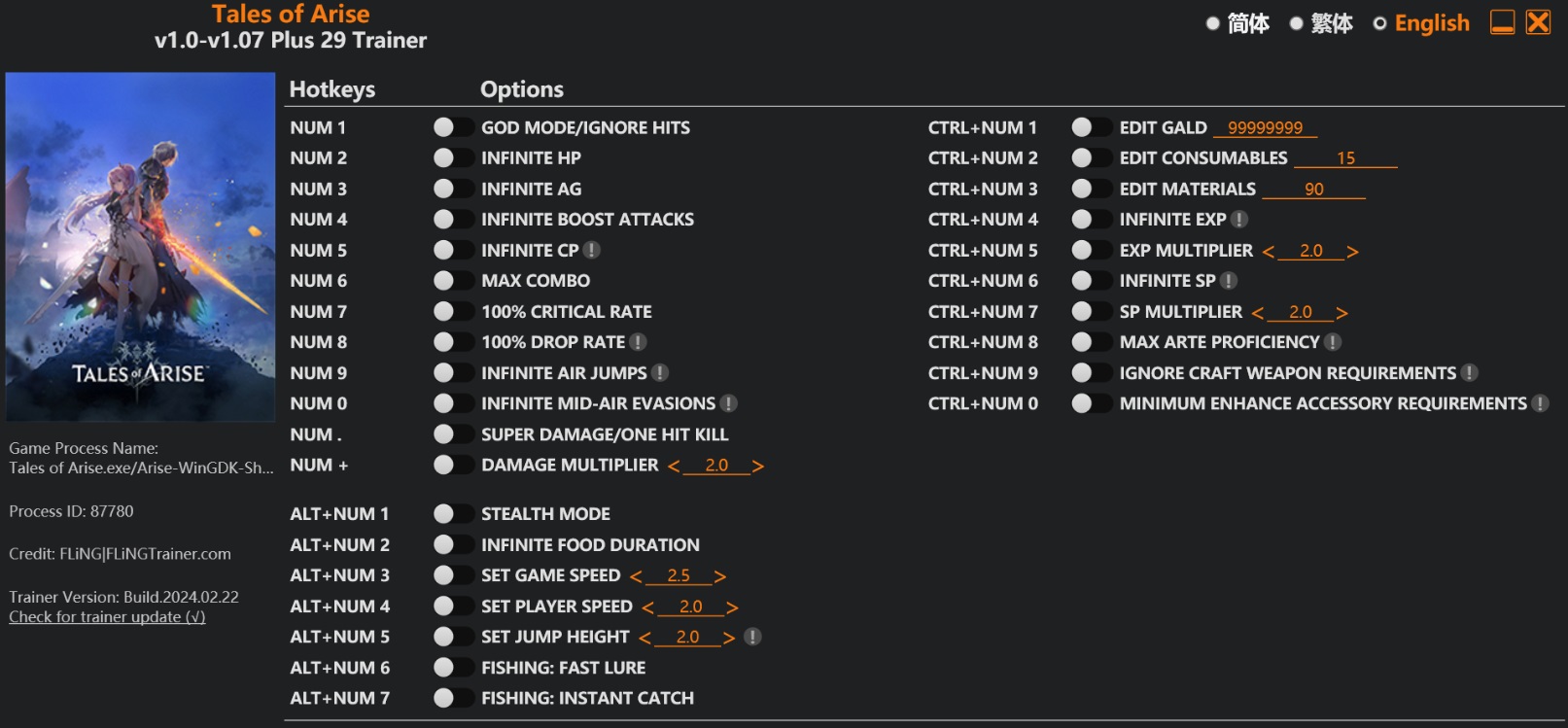Toggle Infinite HP on
This screenshot has height=728, width=1568.
pyautogui.click(x=452, y=158)
